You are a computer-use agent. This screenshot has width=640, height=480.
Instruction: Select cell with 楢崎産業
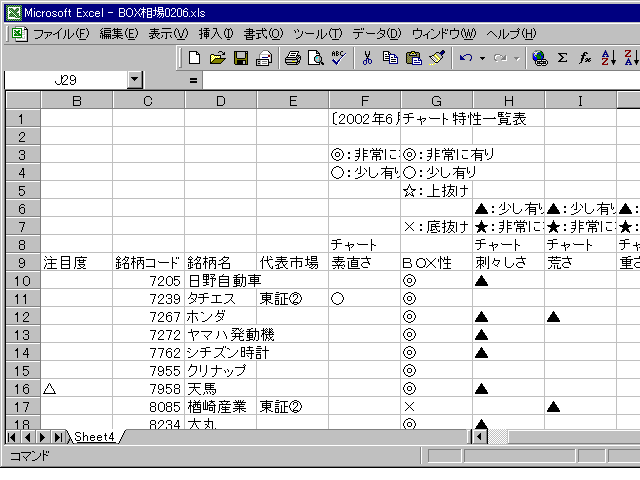[221, 407]
